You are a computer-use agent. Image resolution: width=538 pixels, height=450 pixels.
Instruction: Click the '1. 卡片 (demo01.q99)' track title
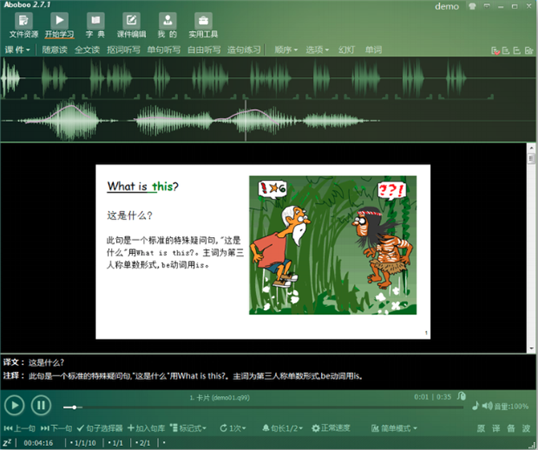point(220,398)
